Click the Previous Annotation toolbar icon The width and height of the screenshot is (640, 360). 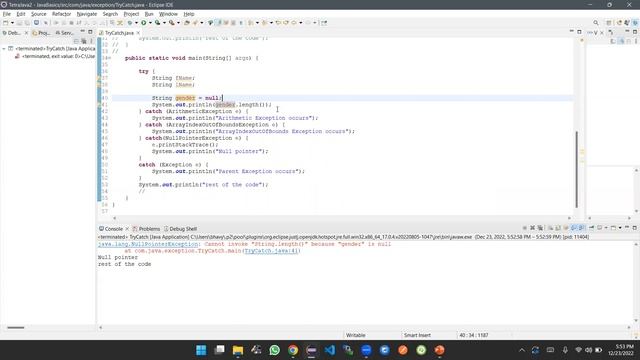click(x=264, y=23)
